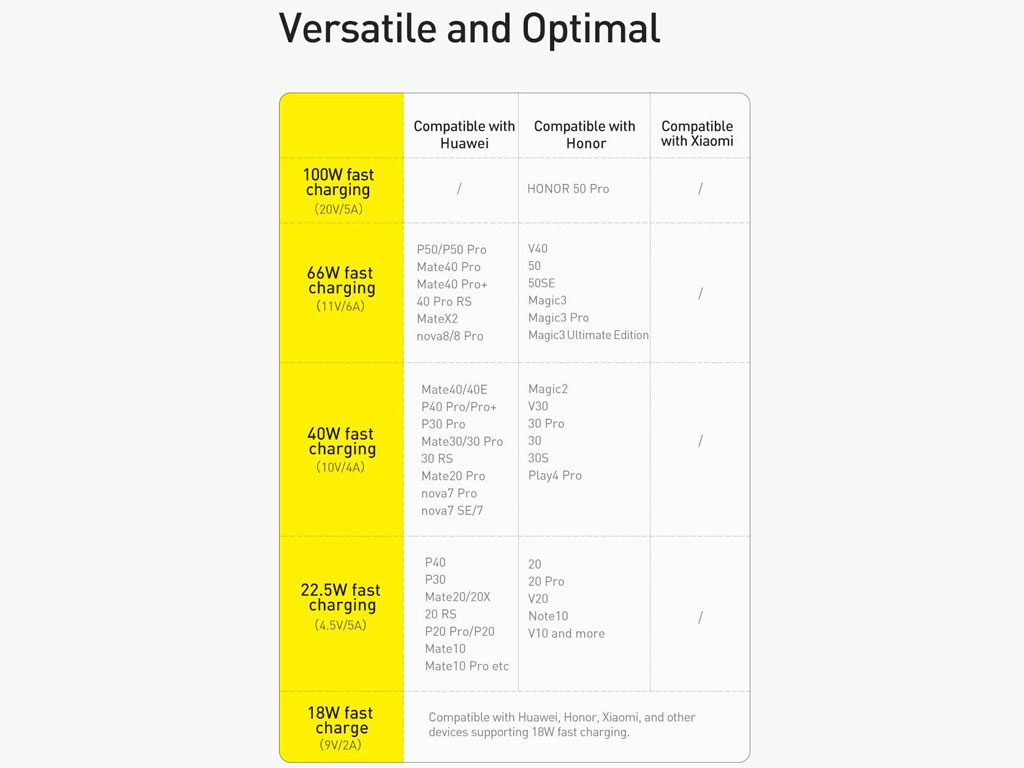Click 'Mate40/40E' in the 40W row
1024x768 pixels.
click(x=454, y=390)
